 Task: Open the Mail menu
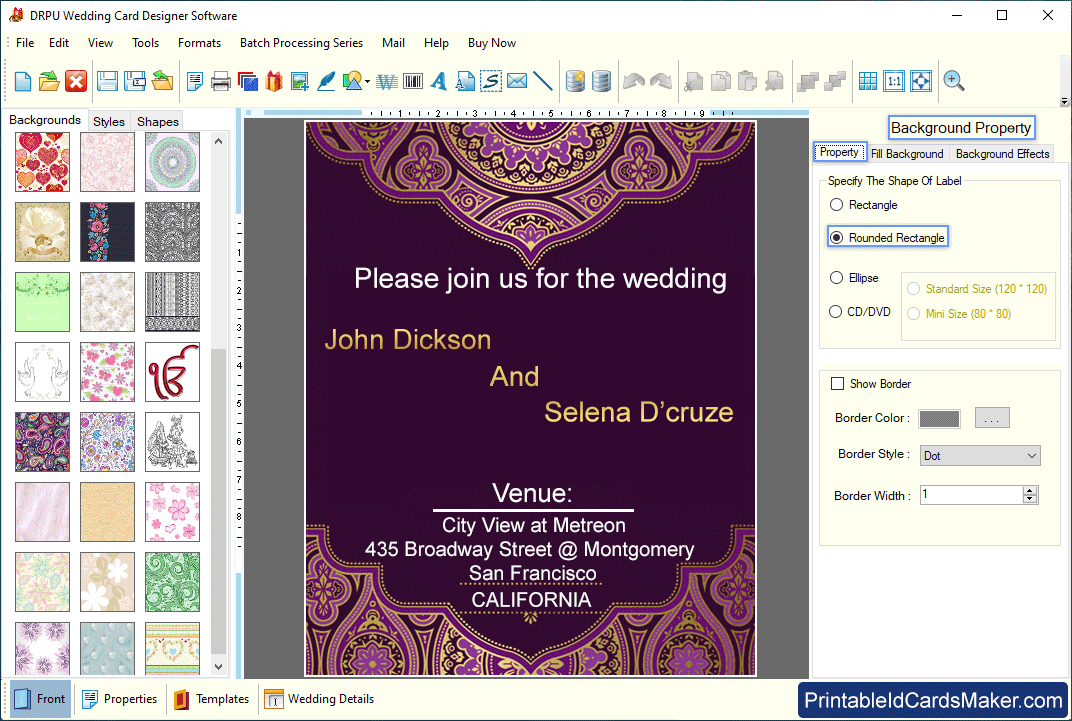tap(393, 43)
